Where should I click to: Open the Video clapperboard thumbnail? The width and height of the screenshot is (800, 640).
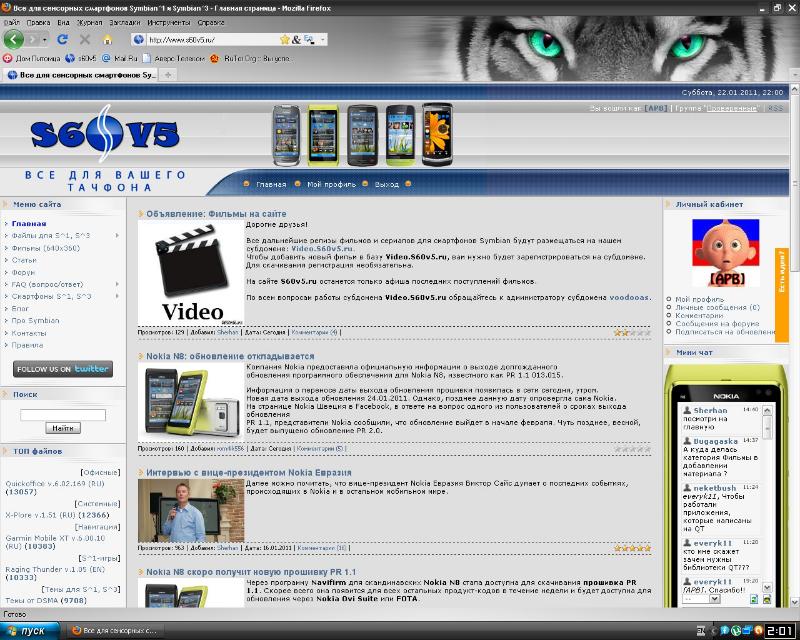[x=191, y=273]
